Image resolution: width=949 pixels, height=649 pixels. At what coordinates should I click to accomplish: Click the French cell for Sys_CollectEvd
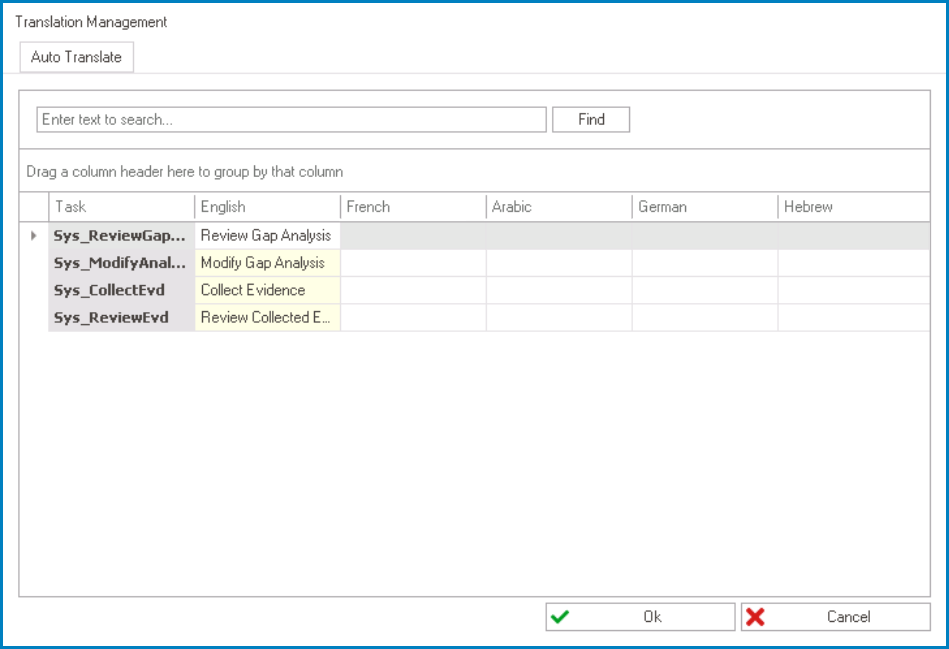click(412, 290)
